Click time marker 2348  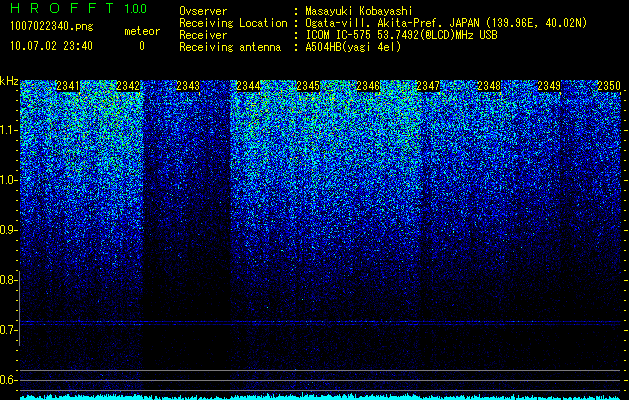tap(489, 86)
